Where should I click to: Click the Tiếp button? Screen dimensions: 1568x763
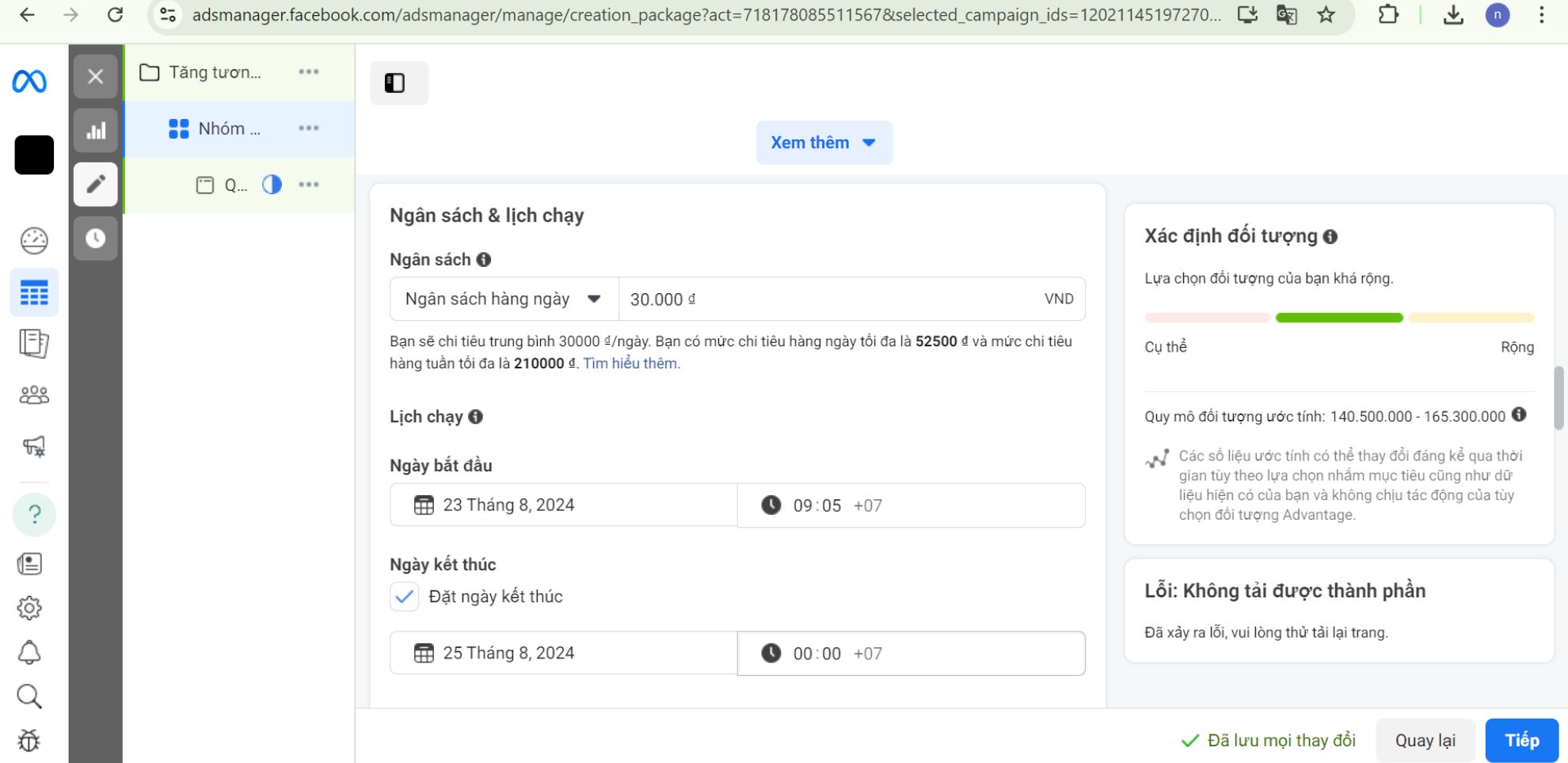coord(1522,740)
